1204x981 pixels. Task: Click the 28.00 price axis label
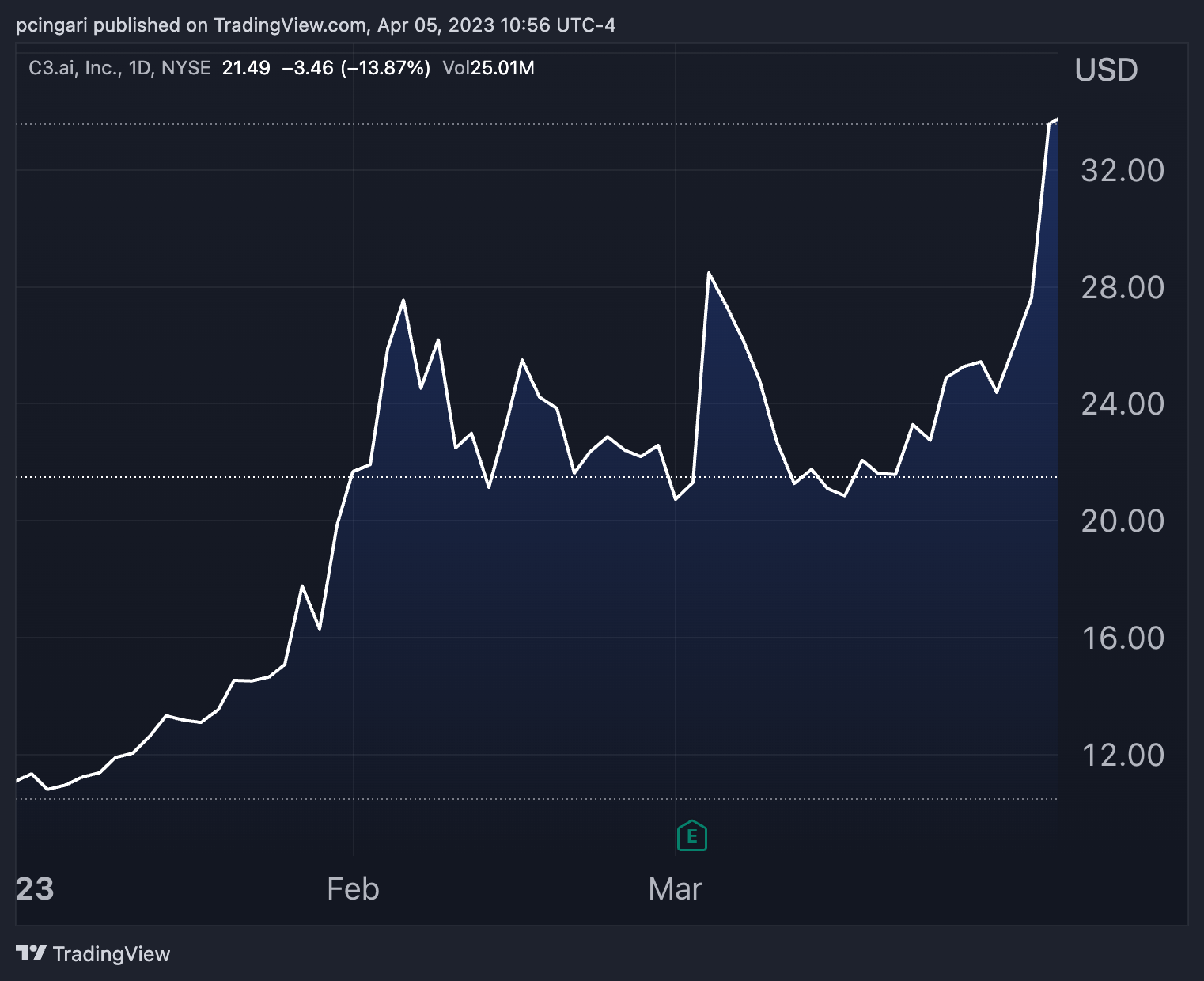[1123, 287]
